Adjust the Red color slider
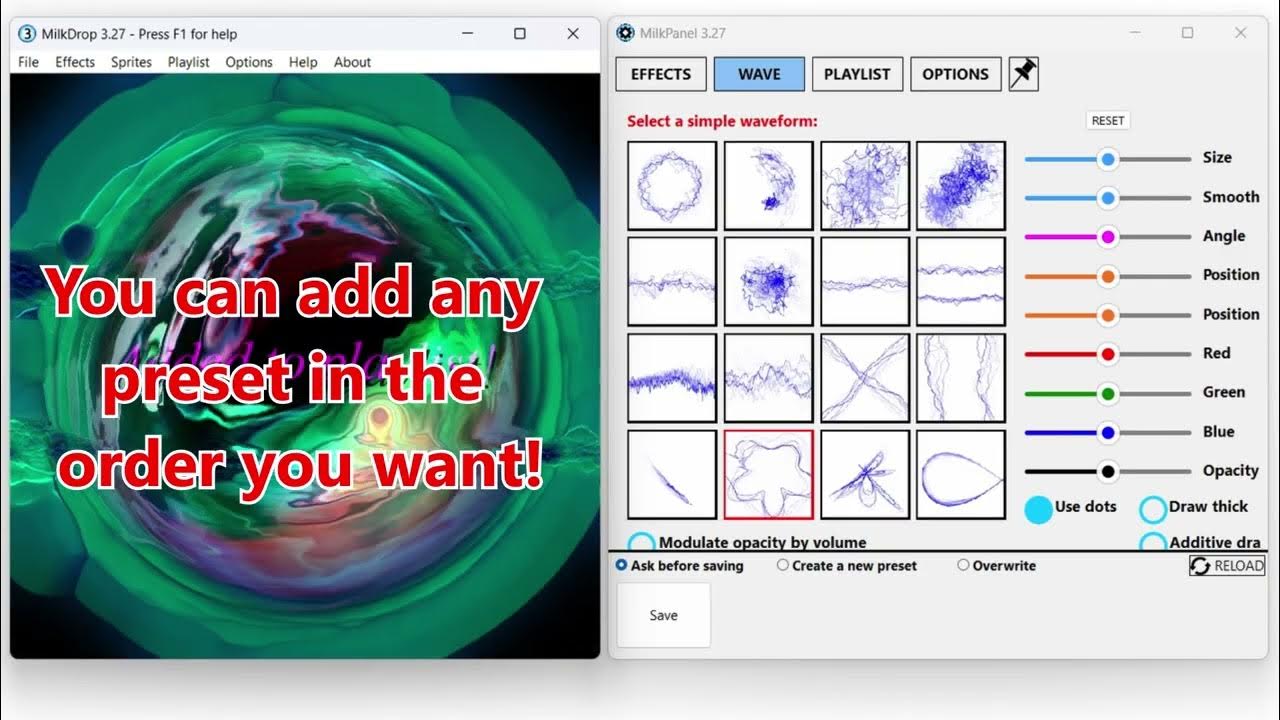 tap(1108, 354)
